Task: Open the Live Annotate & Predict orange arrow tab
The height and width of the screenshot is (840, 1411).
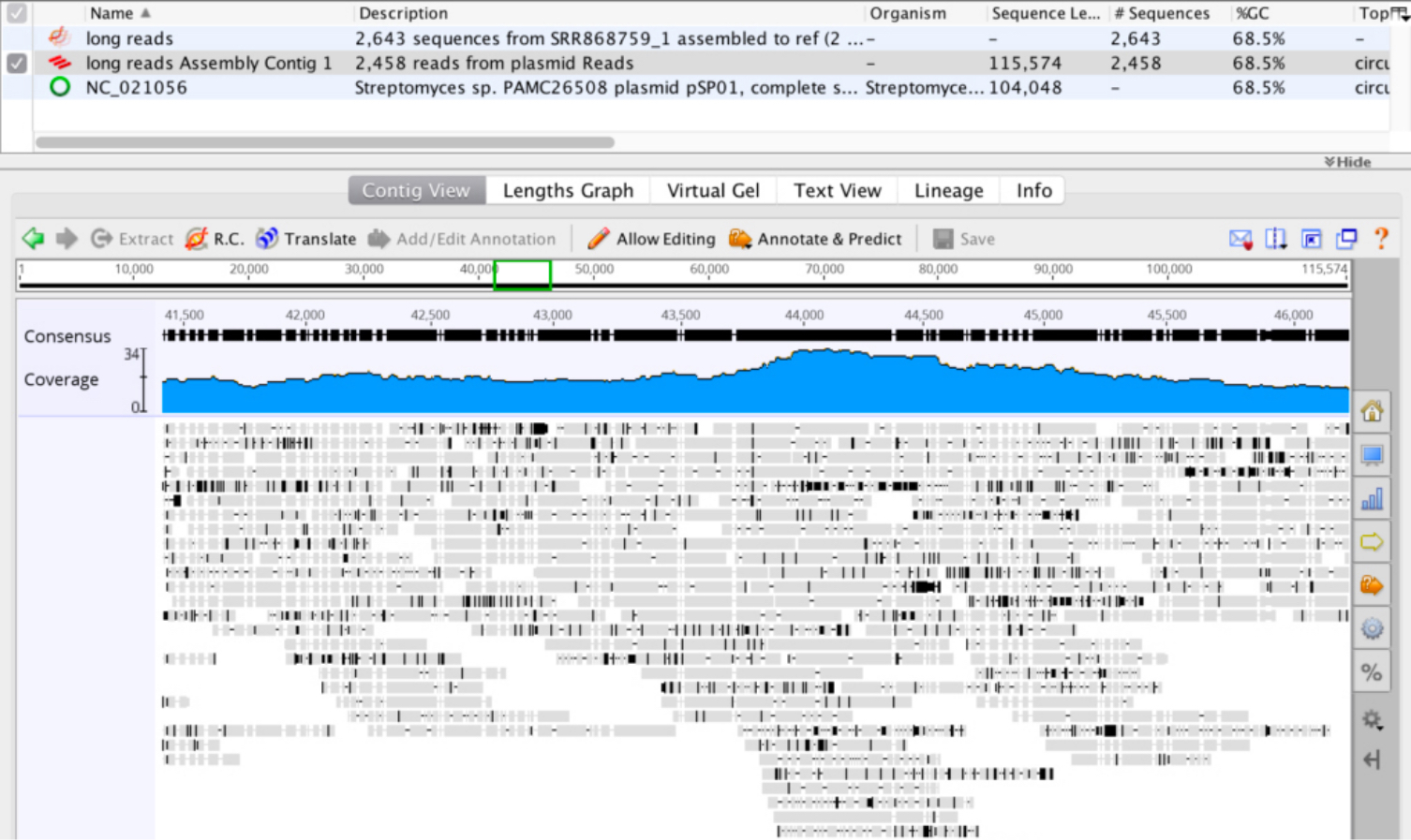Action: click(1373, 585)
